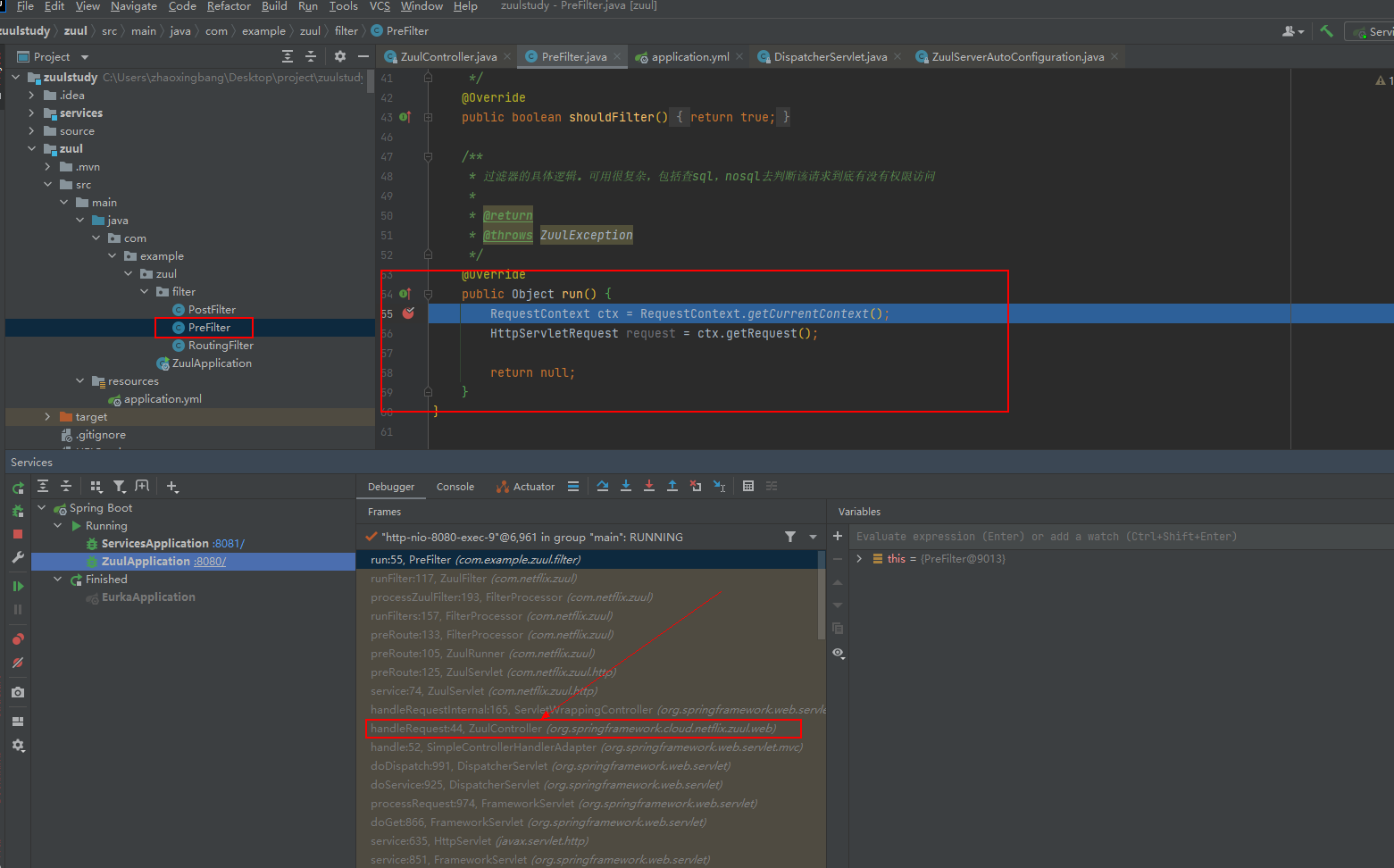Click Evaluate expression input field
This screenshot has height=868, width=1394.
pyautogui.click(x=1121, y=536)
